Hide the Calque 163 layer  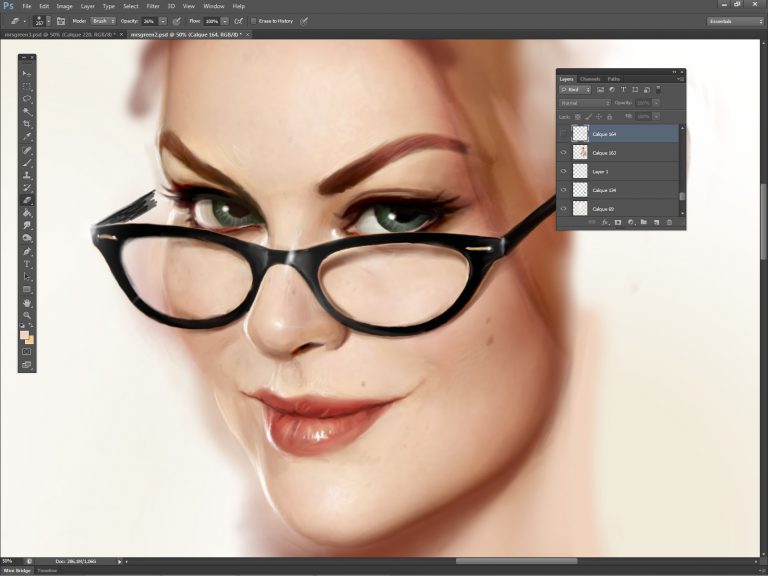[563, 153]
